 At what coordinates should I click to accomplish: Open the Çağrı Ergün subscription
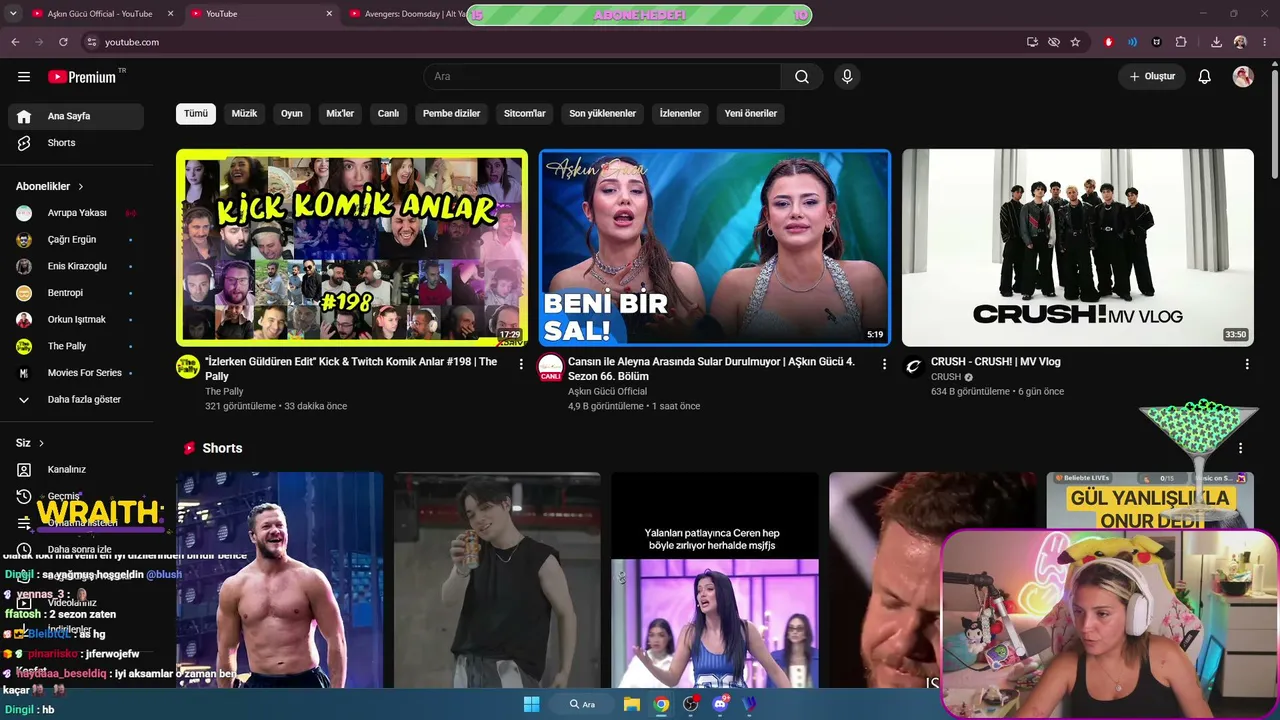click(x=76, y=240)
